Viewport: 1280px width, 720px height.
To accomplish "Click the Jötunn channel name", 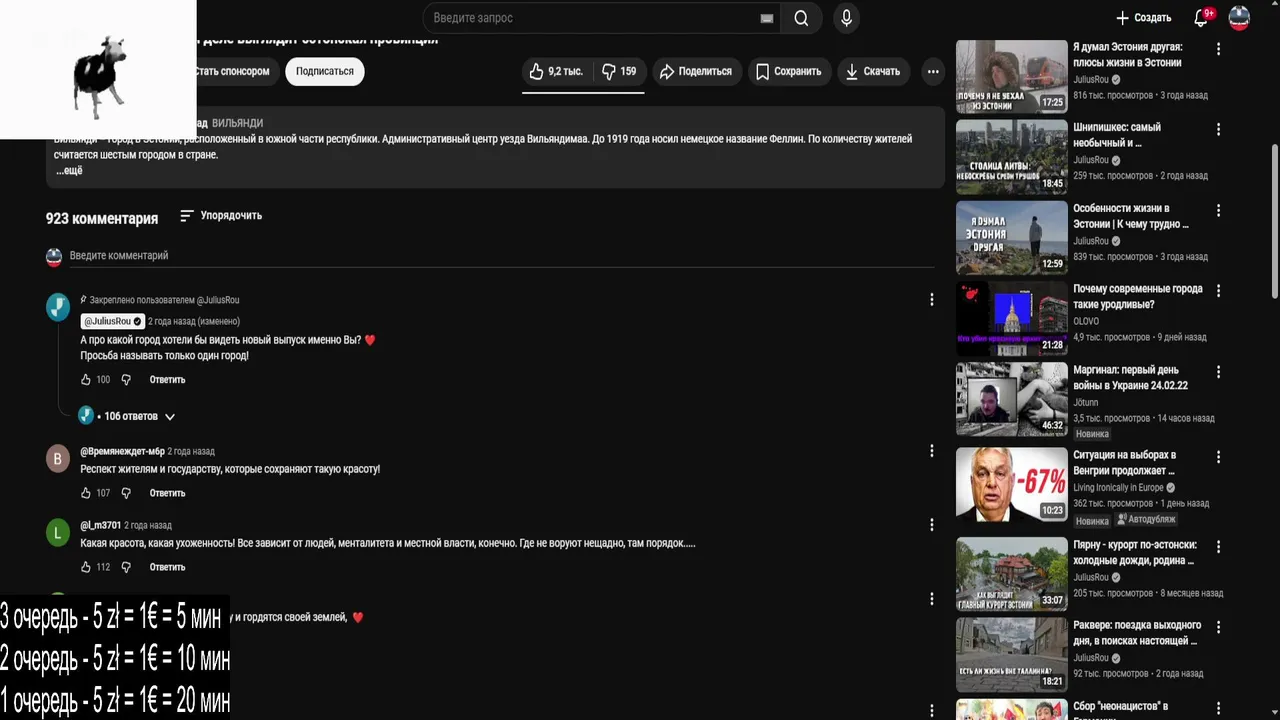I will [1086, 402].
